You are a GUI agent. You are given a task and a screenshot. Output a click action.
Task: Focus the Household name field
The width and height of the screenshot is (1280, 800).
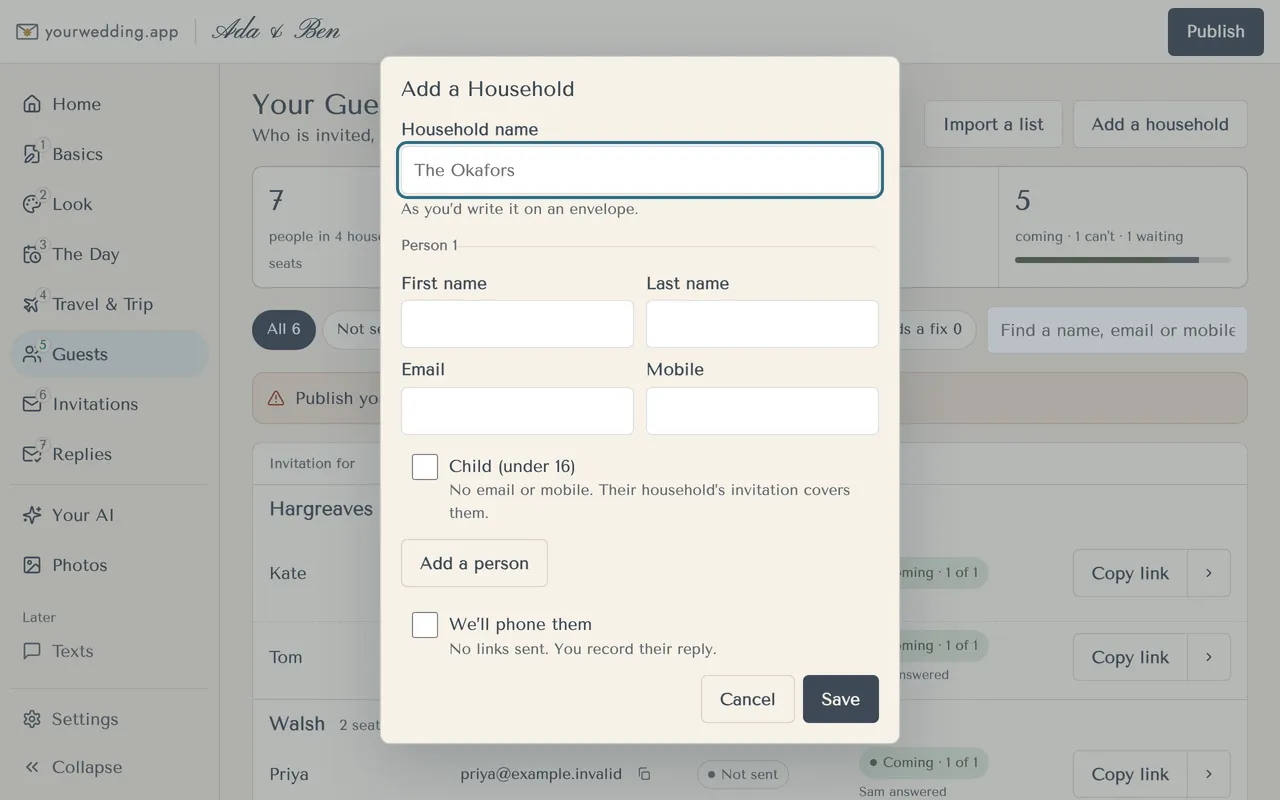pyautogui.click(x=640, y=170)
